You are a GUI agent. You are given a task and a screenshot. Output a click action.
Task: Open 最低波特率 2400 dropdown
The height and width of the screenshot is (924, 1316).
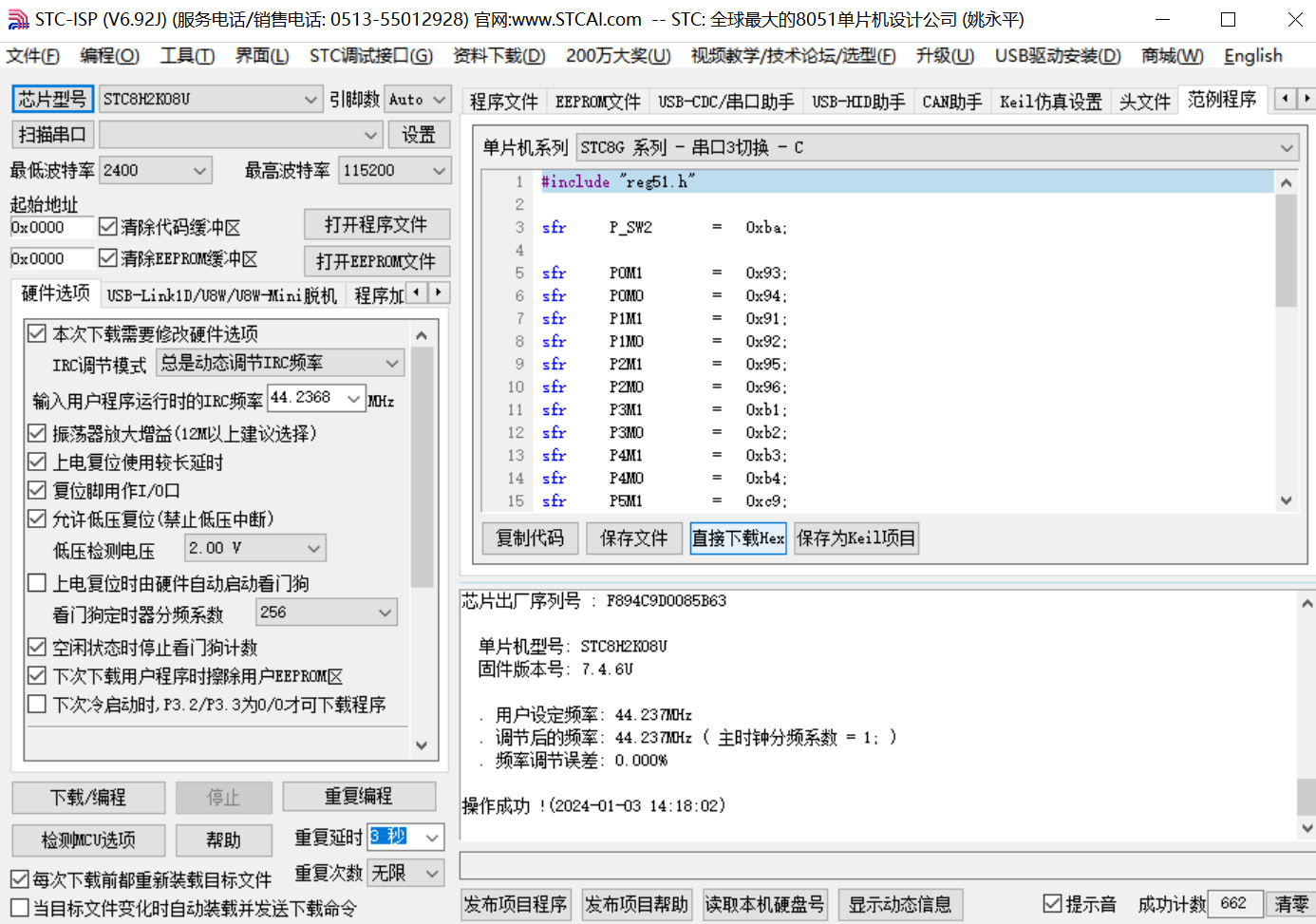(x=155, y=171)
